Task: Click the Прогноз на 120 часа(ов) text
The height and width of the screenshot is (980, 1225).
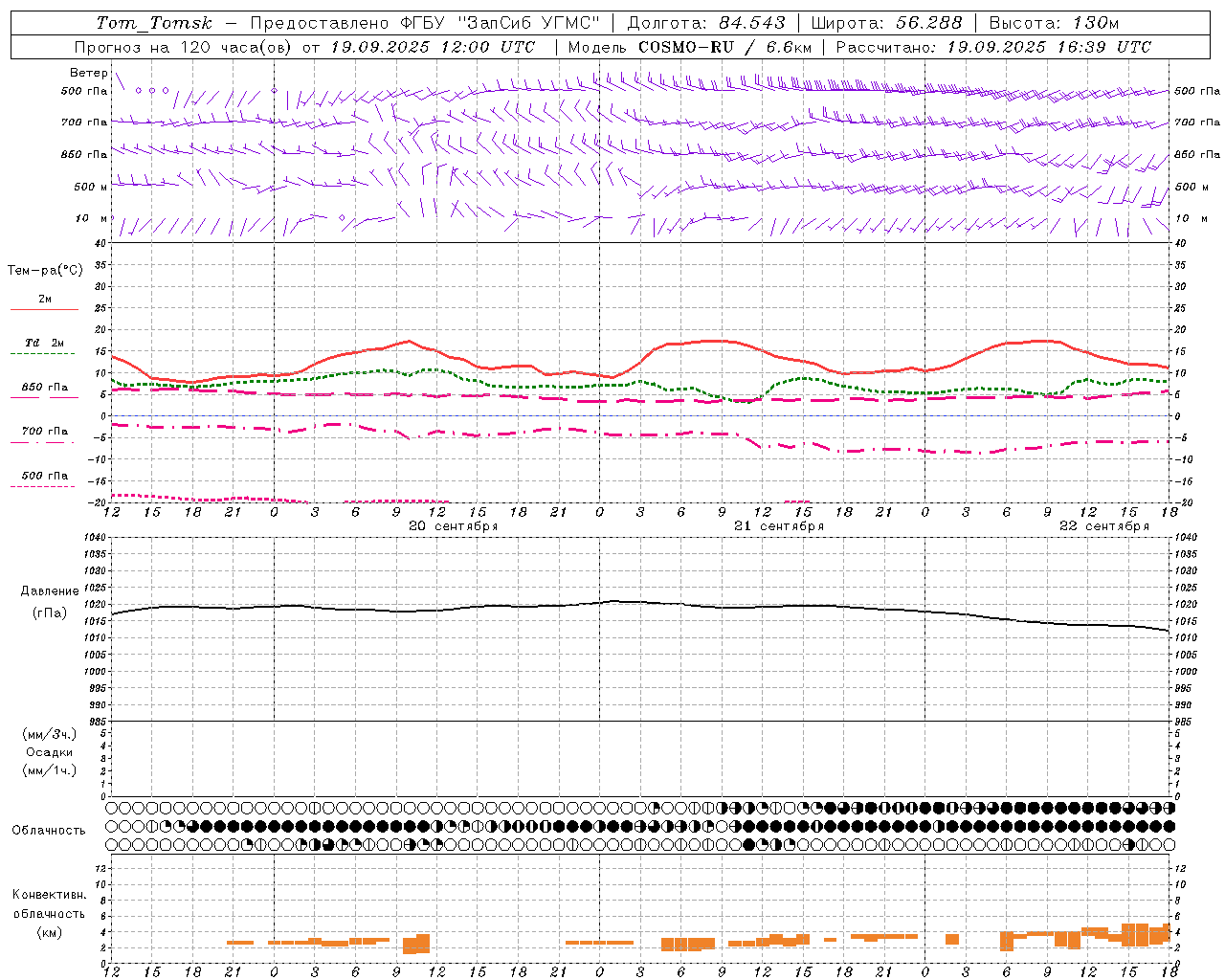Action: pyautogui.click(x=186, y=47)
